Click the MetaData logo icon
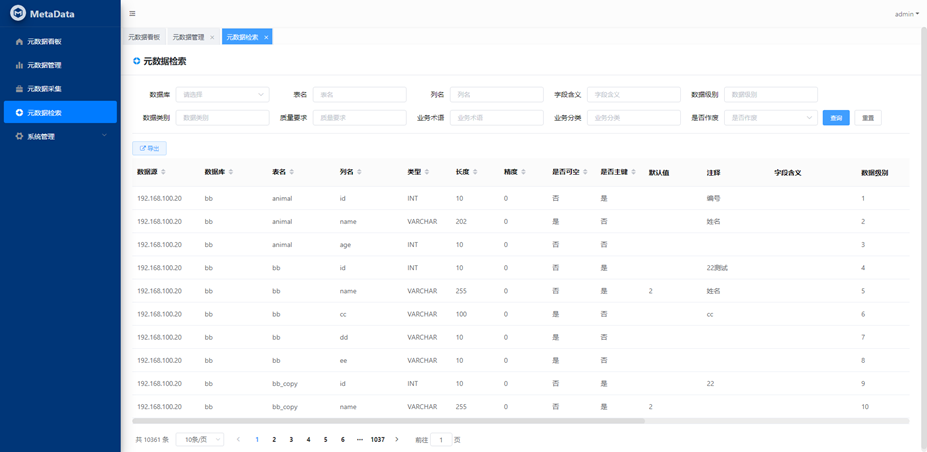Screen dimensions: 927x452 (x=17, y=14)
